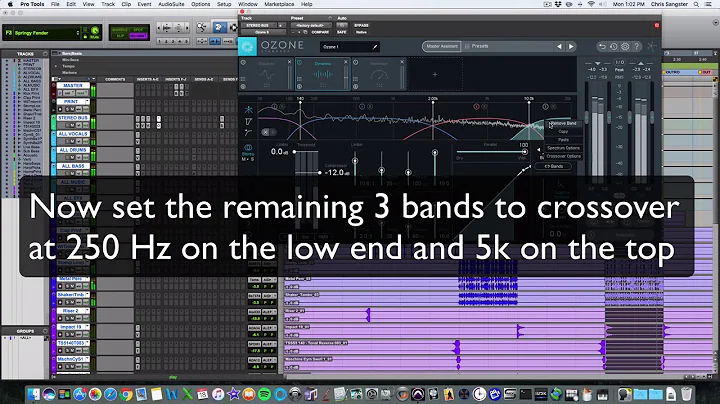720x404 pixels.
Task: Open the AudioSuite menu
Action: [171, 4]
